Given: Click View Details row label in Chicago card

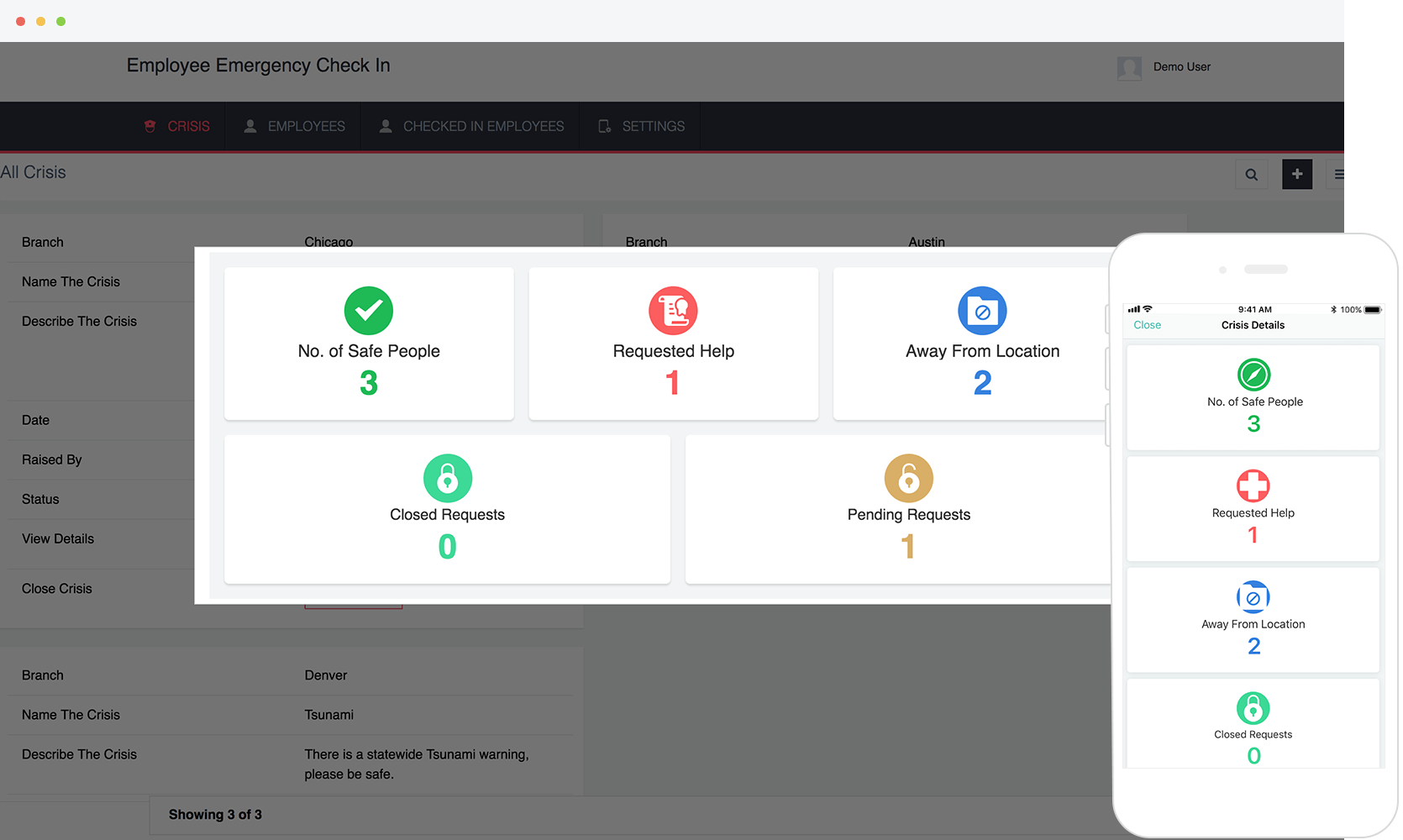Looking at the screenshot, I should click(58, 539).
